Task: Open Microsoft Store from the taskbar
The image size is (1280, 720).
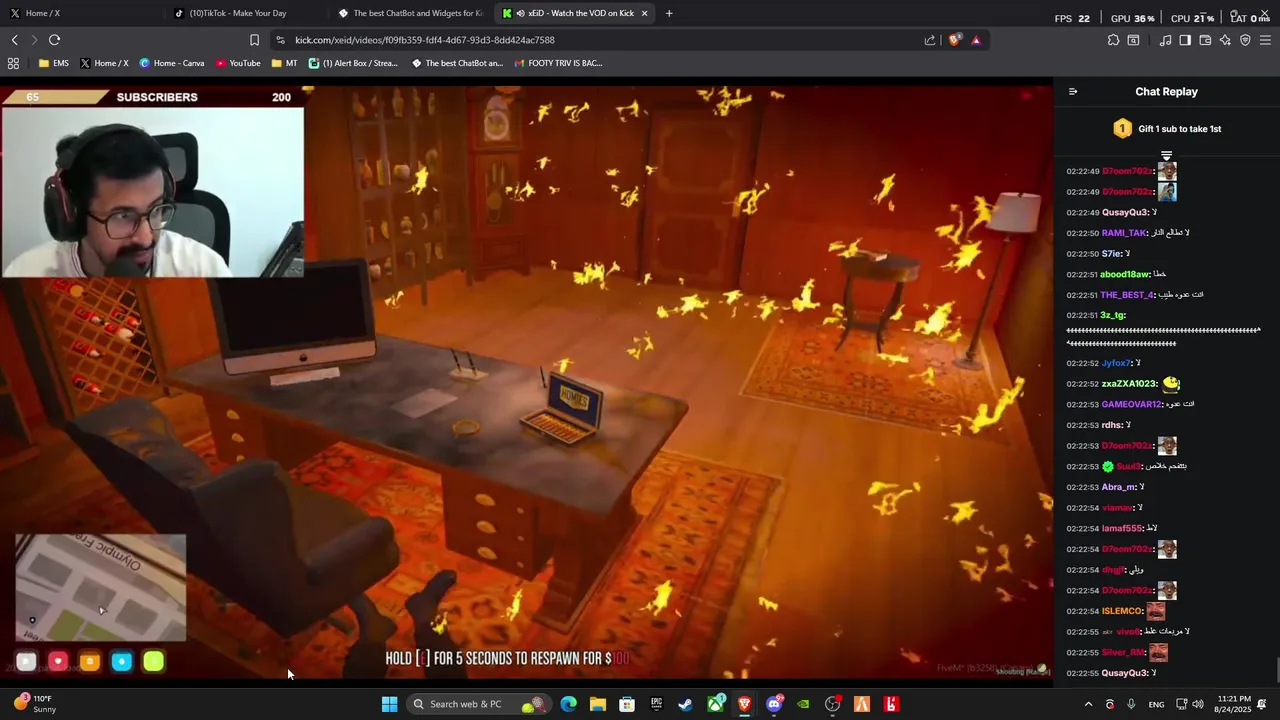Action: (627, 704)
